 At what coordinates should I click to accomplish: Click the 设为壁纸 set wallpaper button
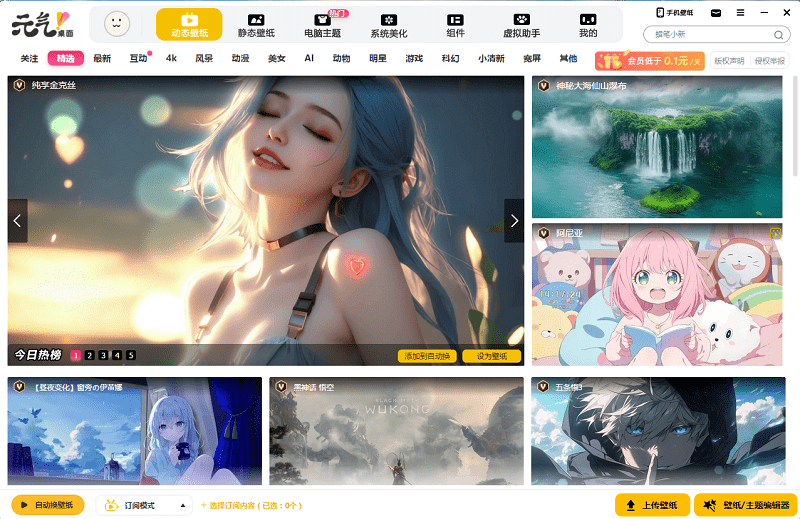coord(491,356)
